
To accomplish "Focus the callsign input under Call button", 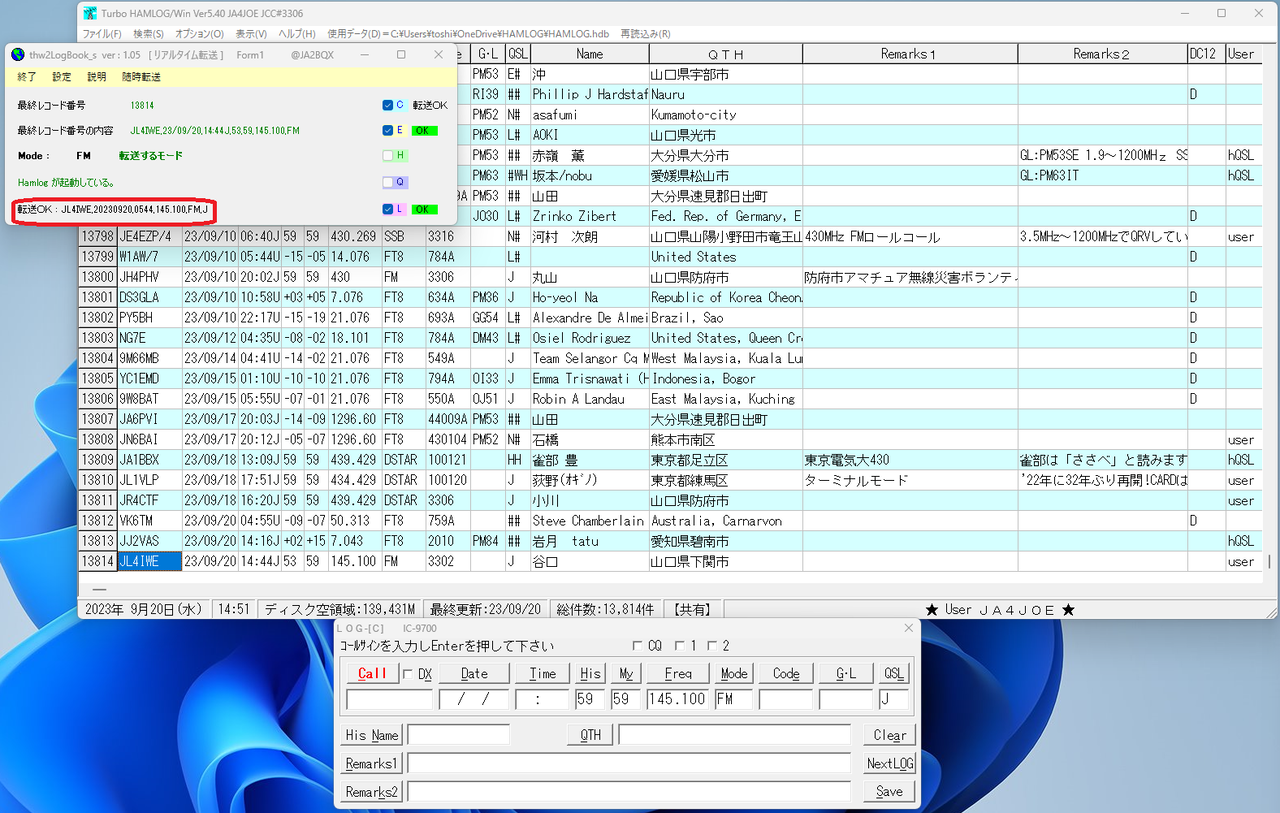I will (389, 699).
